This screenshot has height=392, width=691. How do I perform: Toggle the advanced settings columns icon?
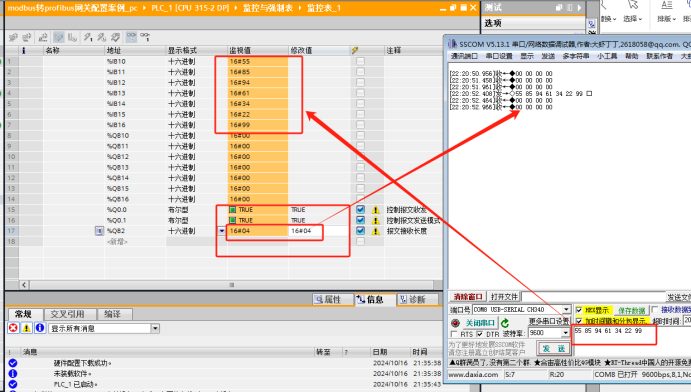[x=72, y=37]
